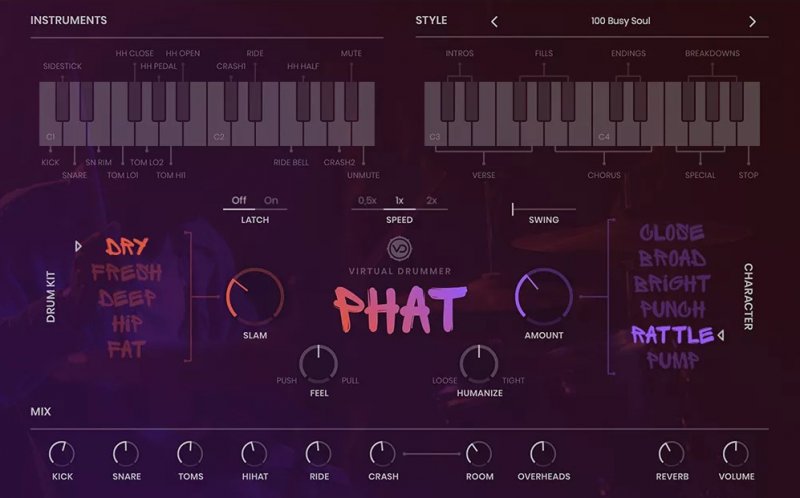
Task: Click the Reverb knob
Action: pyautogui.click(x=671, y=453)
